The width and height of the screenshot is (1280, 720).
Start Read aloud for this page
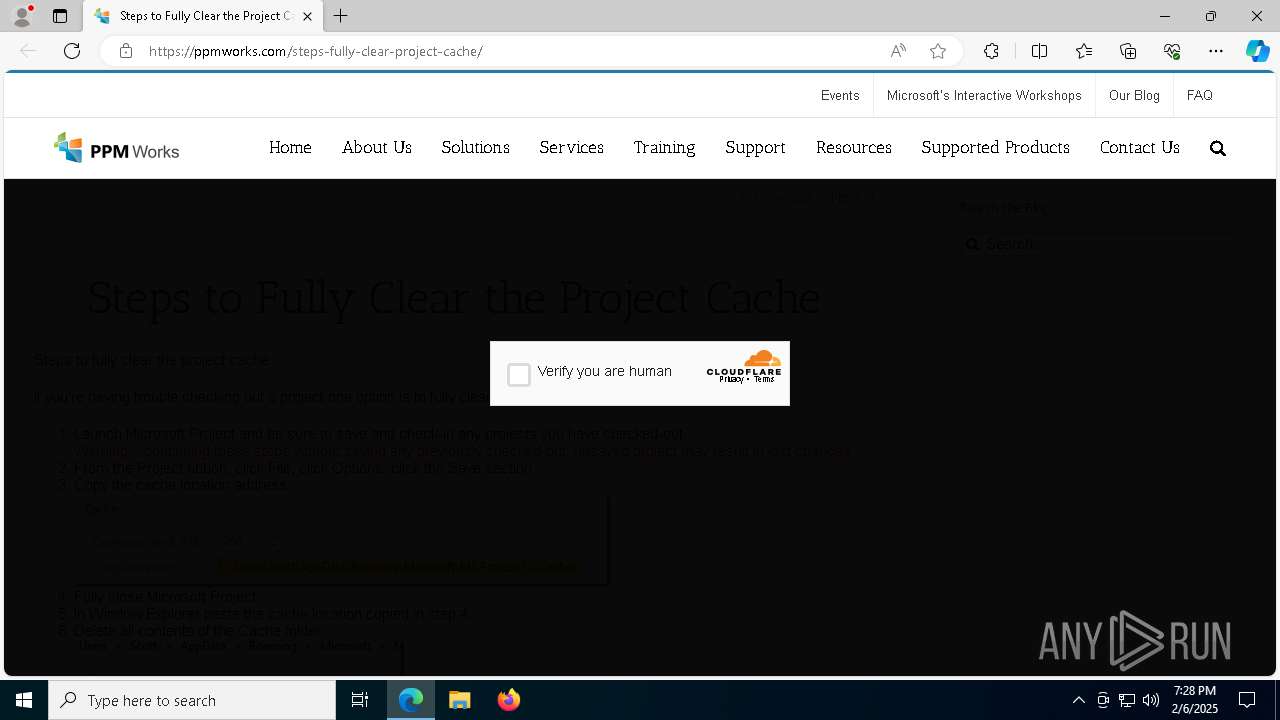(x=898, y=51)
